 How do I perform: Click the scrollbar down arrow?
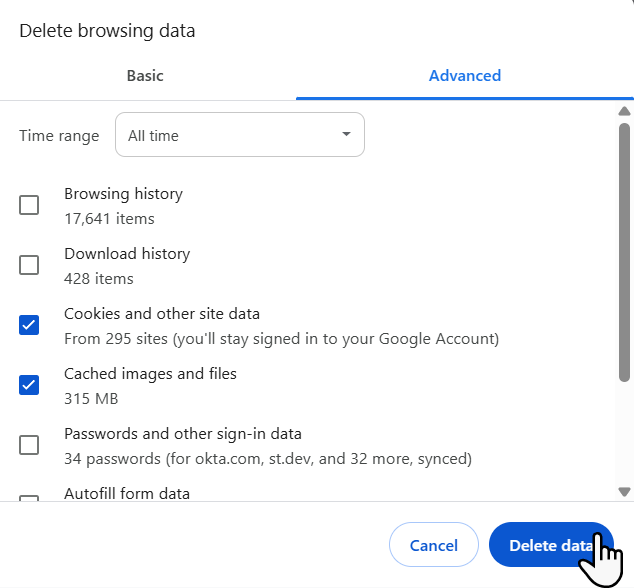[x=625, y=491]
